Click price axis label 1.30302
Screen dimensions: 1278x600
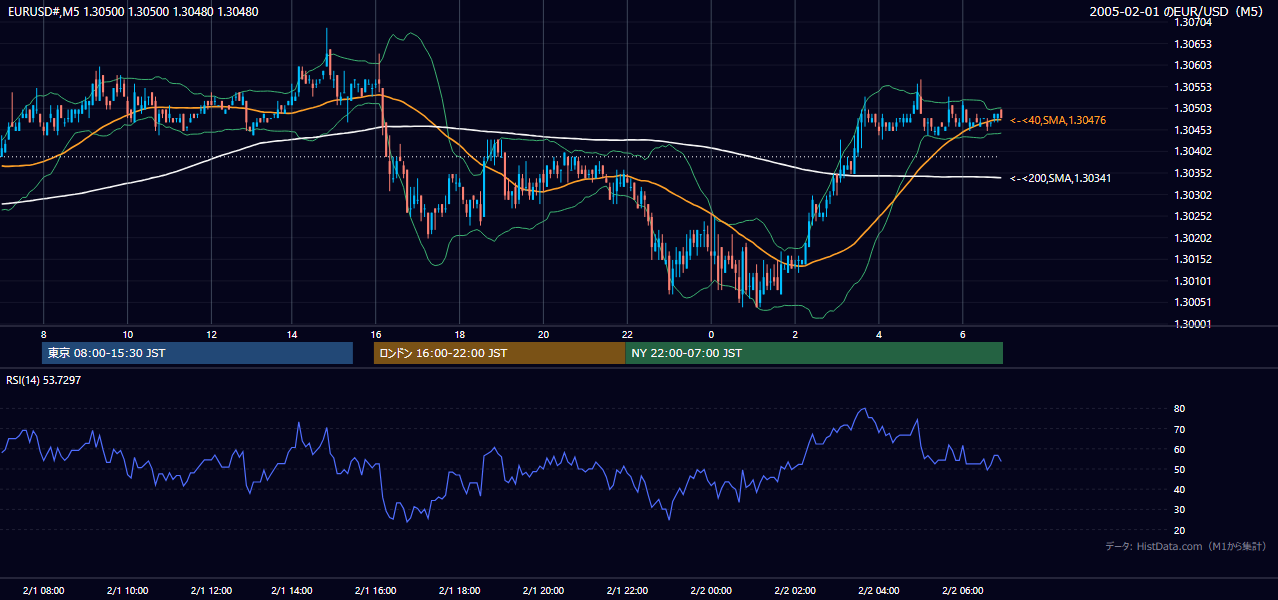(x=1193, y=195)
